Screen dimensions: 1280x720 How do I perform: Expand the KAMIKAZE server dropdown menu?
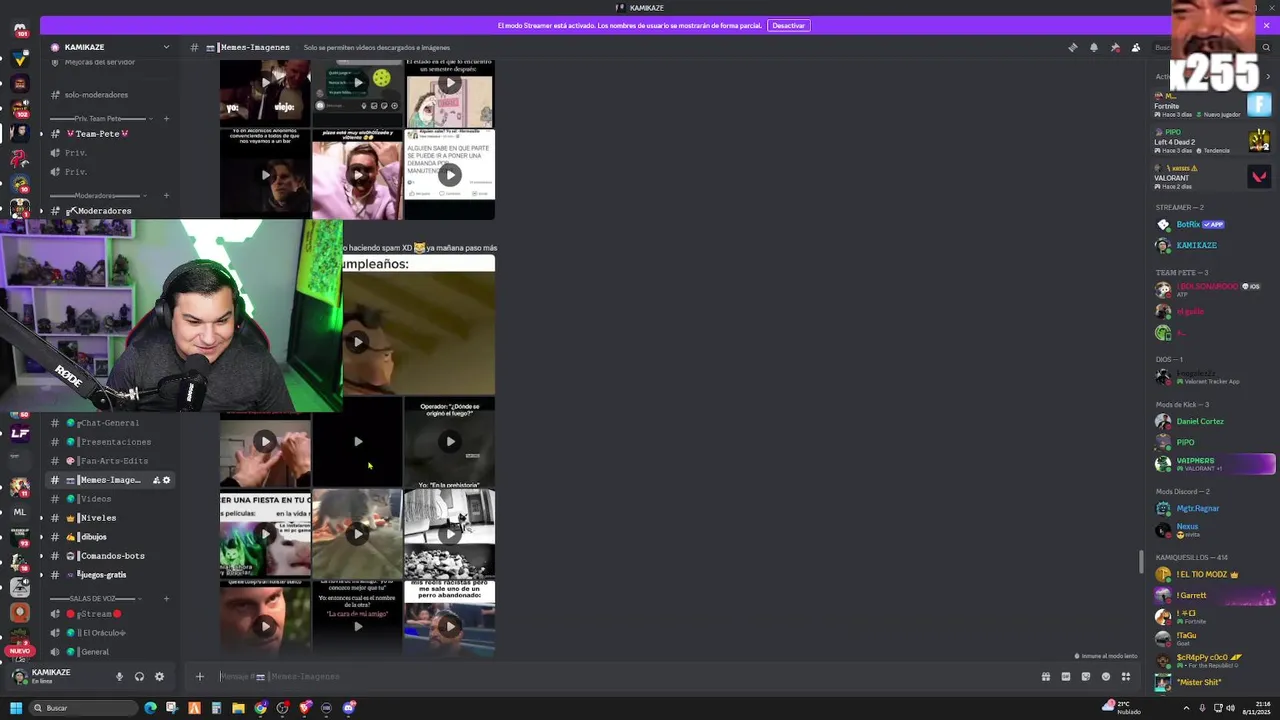pyautogui.click(x=166, y=47)
